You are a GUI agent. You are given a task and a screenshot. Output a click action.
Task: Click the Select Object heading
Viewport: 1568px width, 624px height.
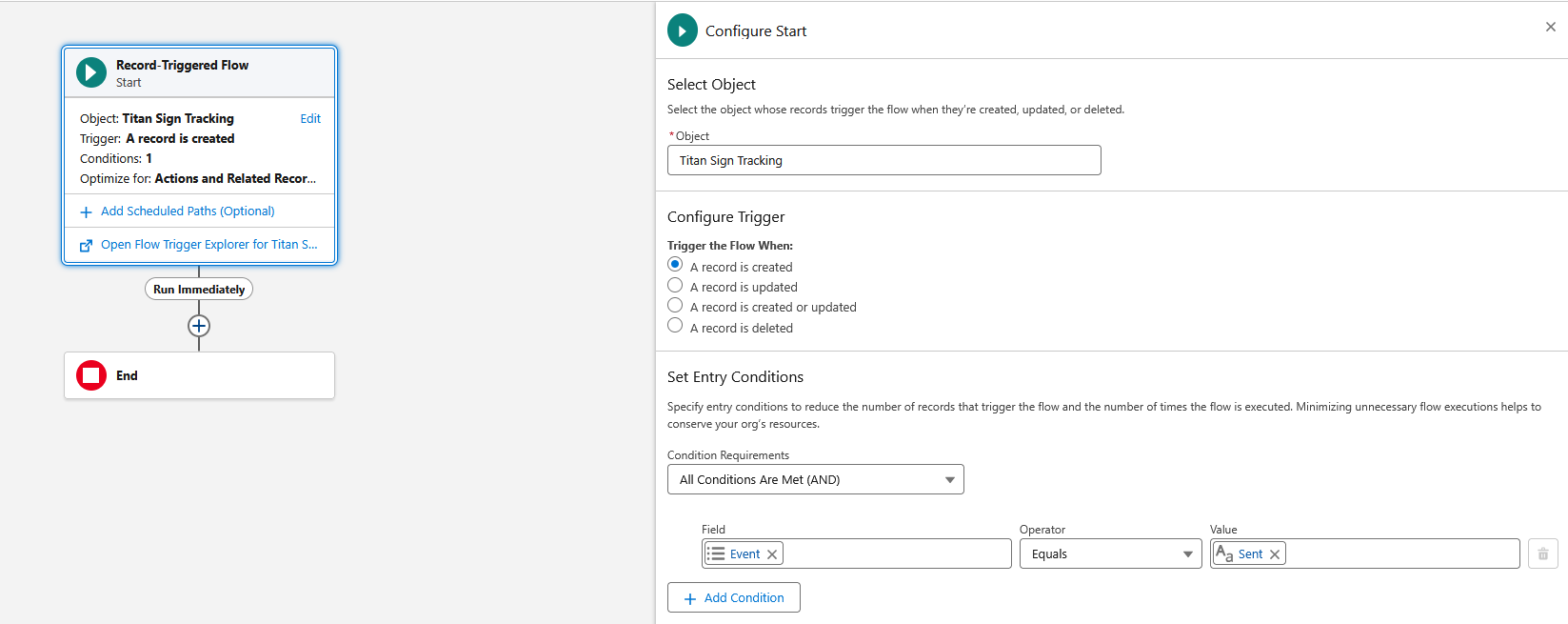[x=711, y=85]
